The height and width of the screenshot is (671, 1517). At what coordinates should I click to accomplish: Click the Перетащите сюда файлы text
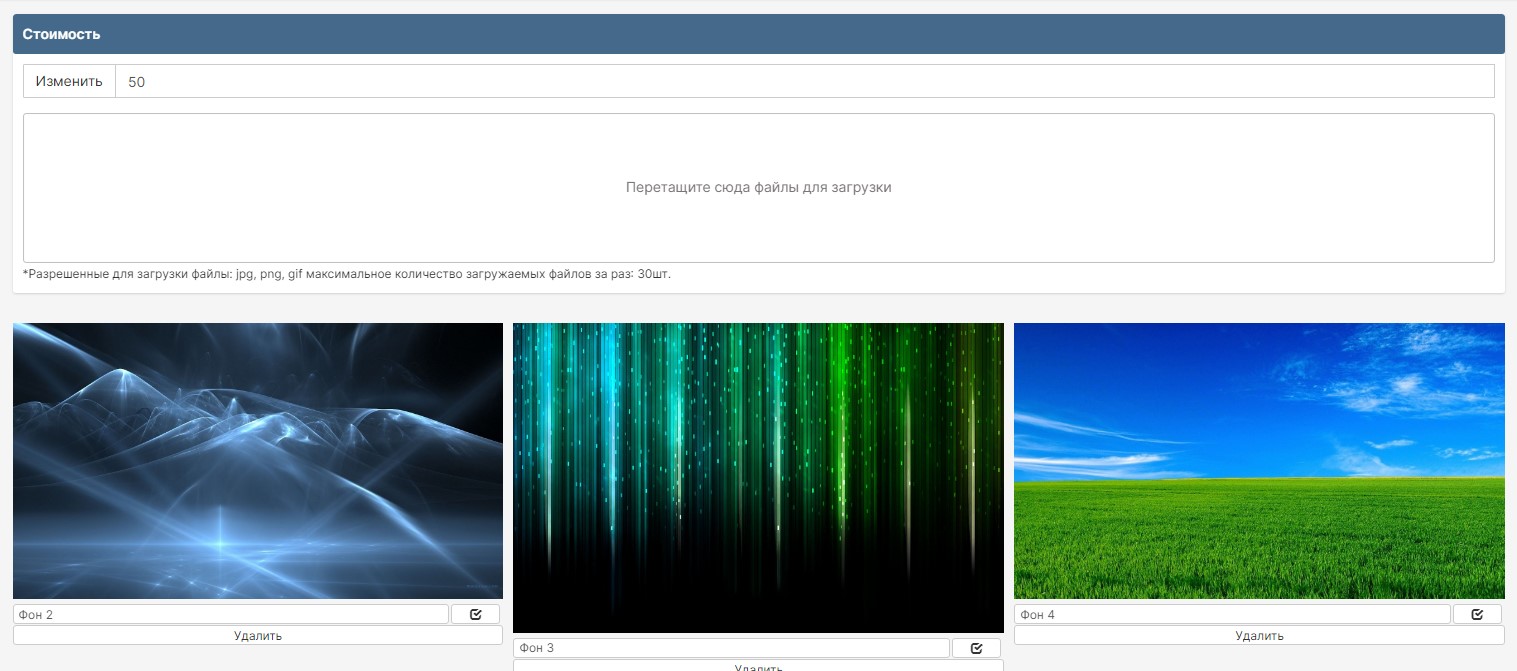(x=758, y=187)
